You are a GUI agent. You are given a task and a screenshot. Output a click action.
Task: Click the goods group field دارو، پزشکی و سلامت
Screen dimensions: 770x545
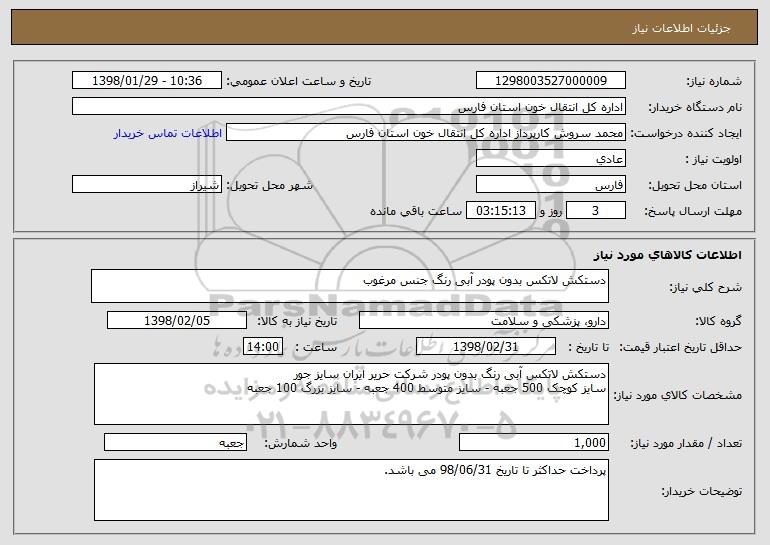(x=484, y=321)
